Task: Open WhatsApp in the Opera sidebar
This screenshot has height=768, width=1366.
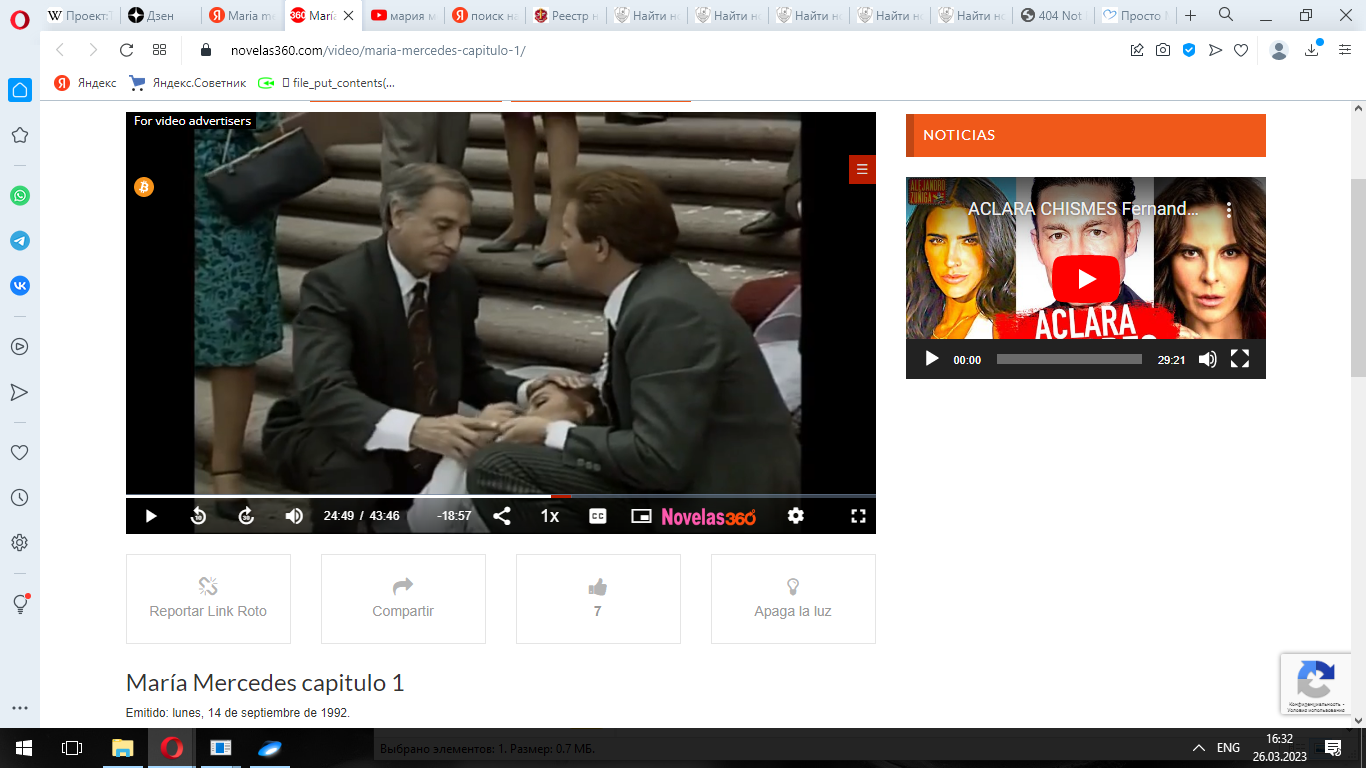Action: (x=20, y=195)
